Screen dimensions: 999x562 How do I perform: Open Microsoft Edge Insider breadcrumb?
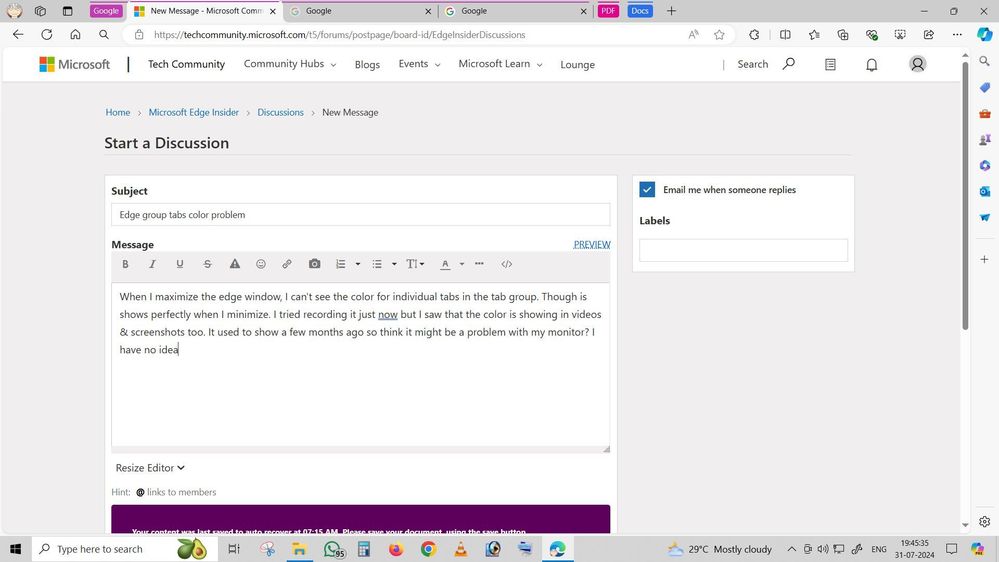[194, 112]
